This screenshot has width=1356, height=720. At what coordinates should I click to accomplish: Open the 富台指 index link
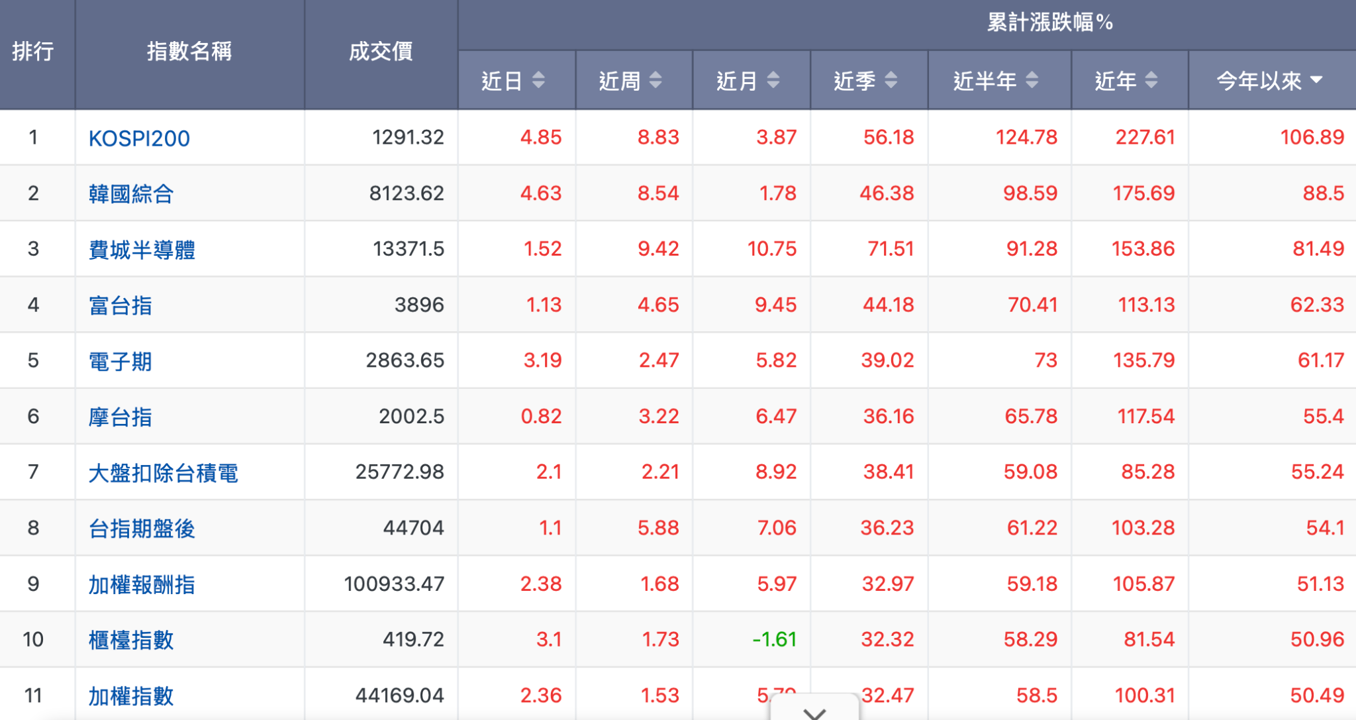pyautogui.click(x=120, y=305)
